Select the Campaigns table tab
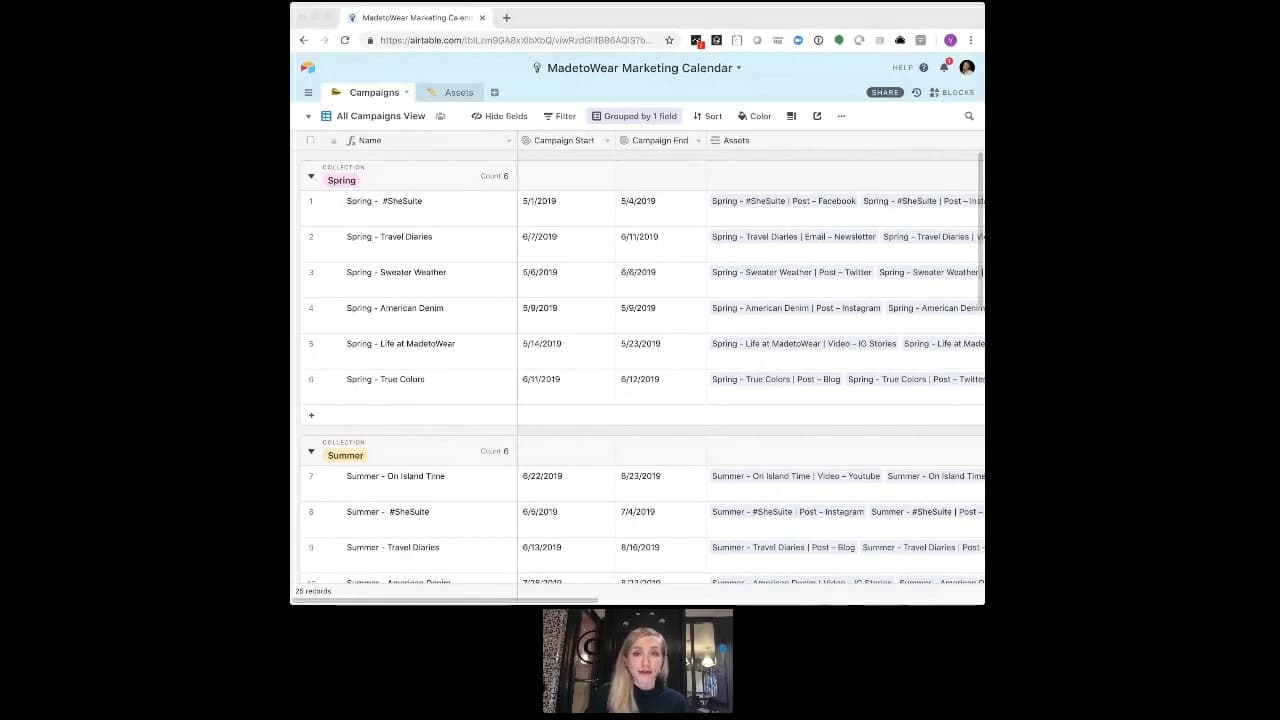The image size is (1280, 720). pos(367,92)
